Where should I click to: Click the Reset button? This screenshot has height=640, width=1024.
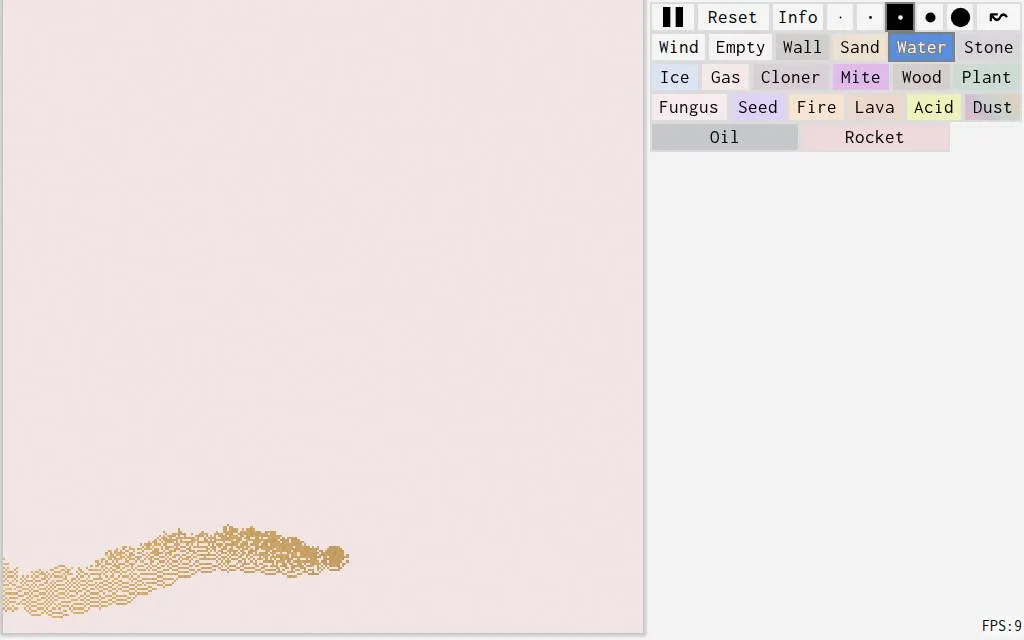click(x=732, y=17)
